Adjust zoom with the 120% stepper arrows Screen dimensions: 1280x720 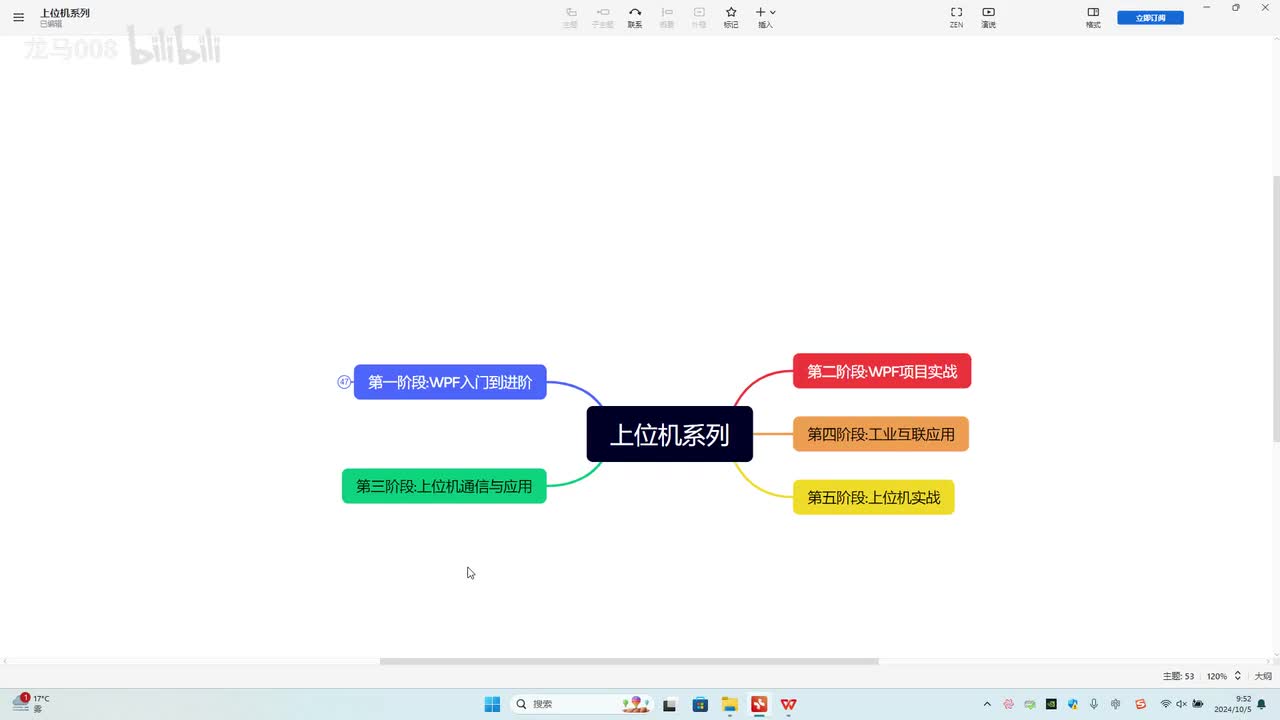click(x=1238, y=676)
